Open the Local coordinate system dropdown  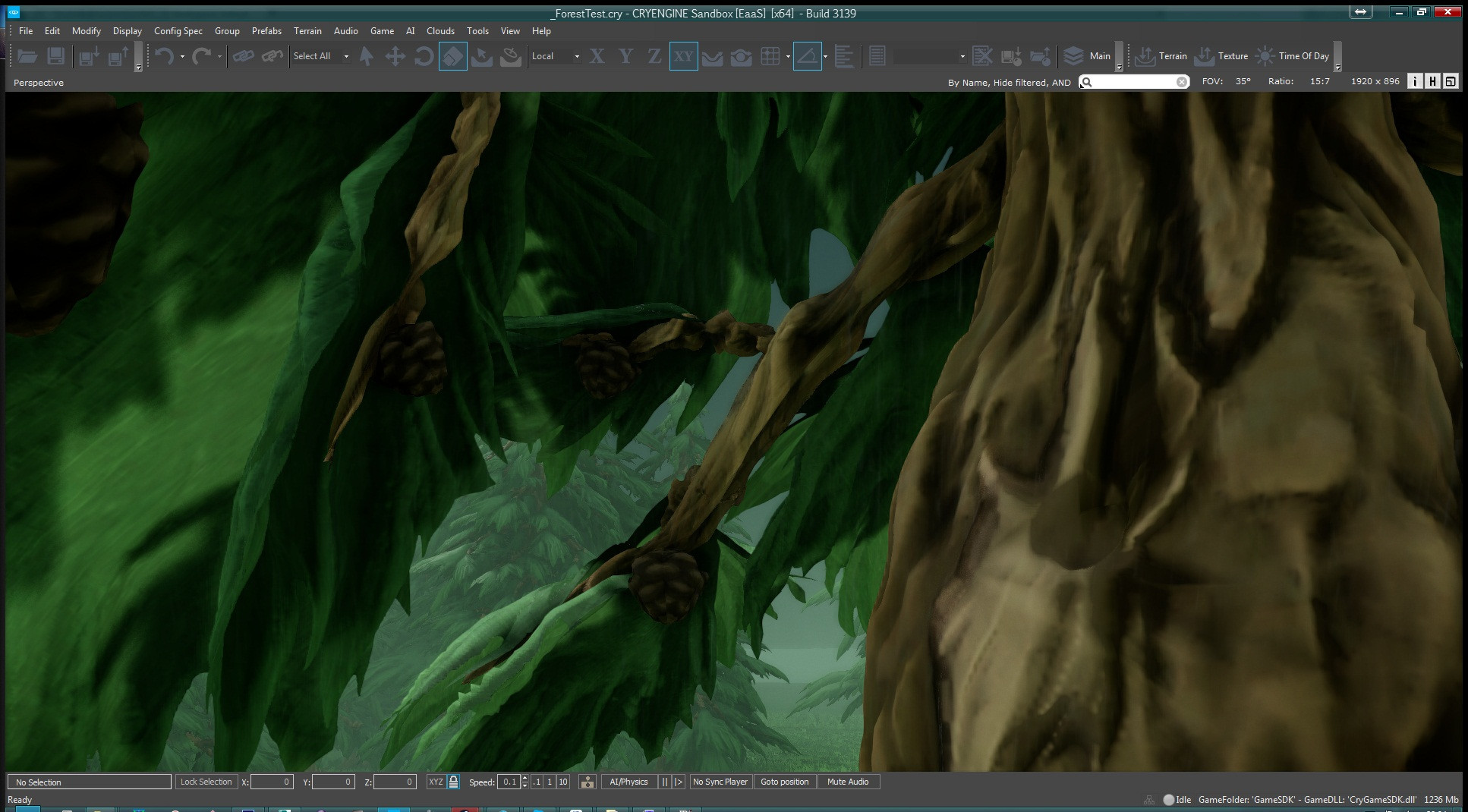(556, 56)
